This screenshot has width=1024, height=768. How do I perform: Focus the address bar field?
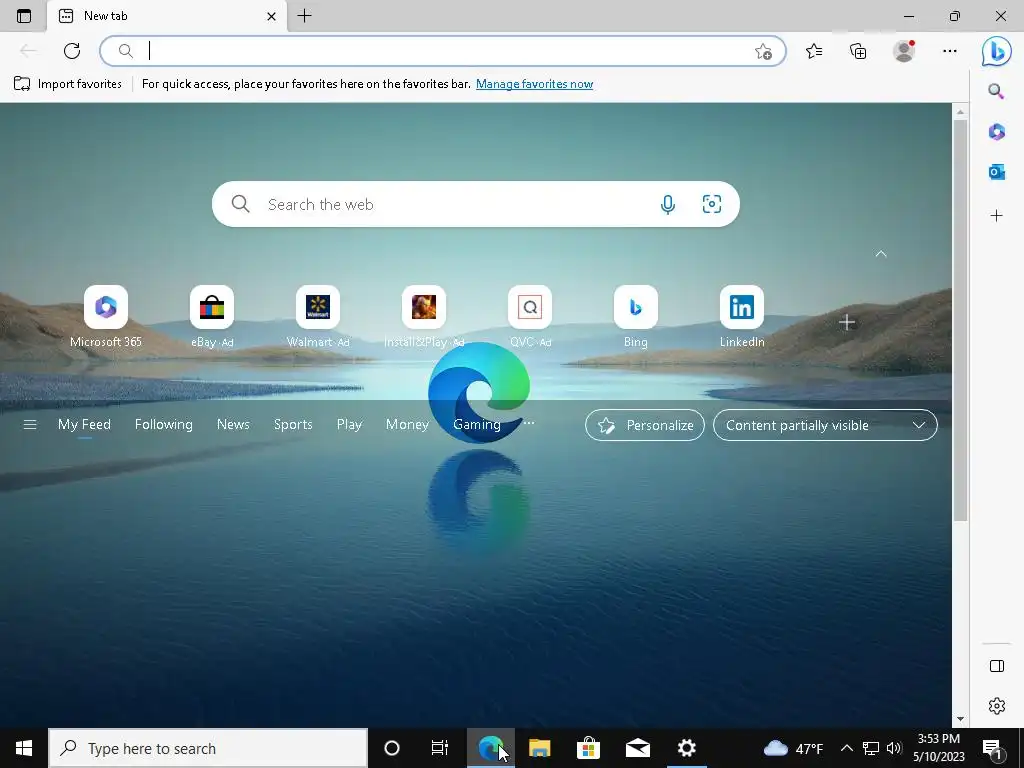click(443, 51)
